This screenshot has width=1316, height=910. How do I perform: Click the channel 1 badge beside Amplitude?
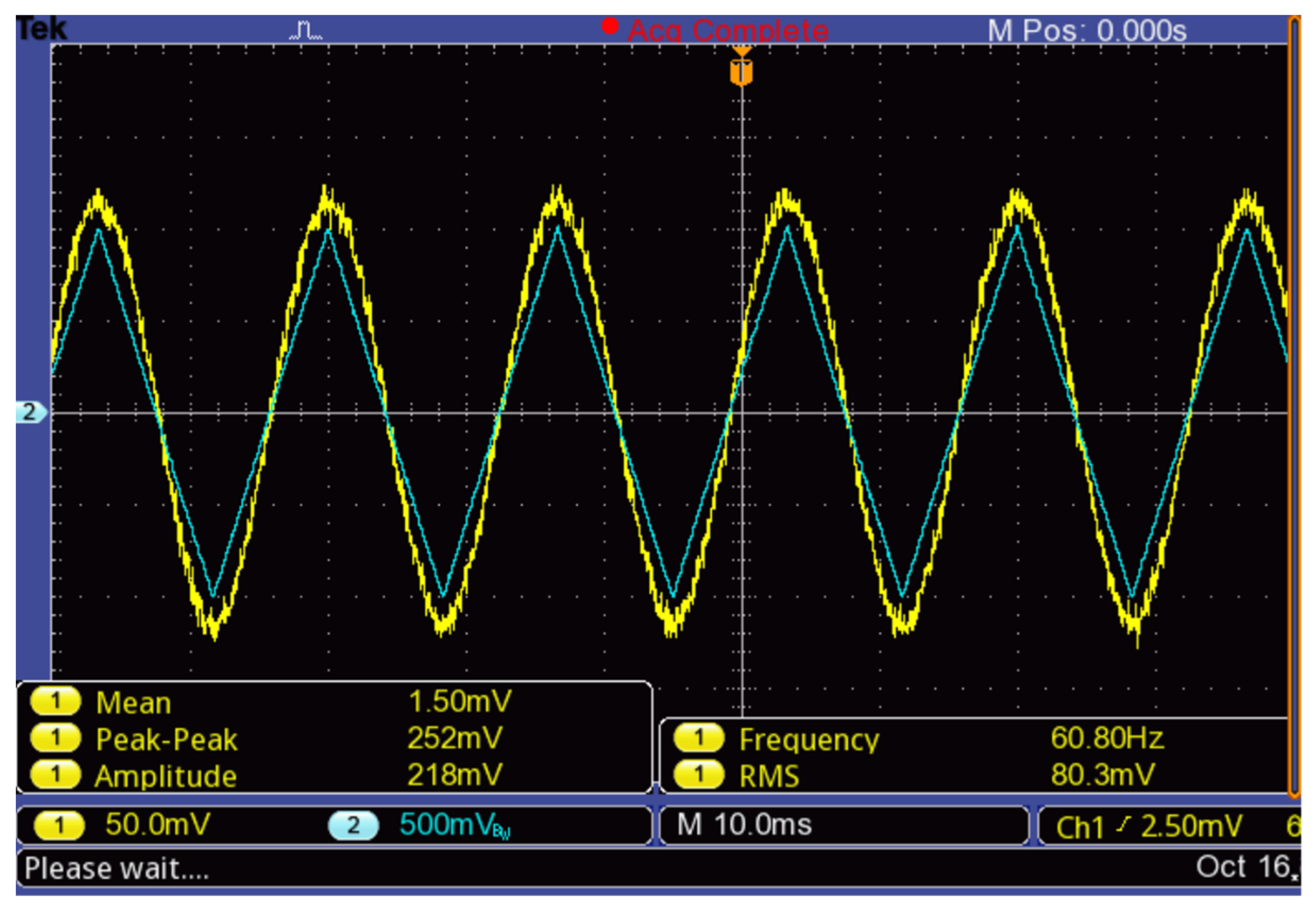(55, 775)
